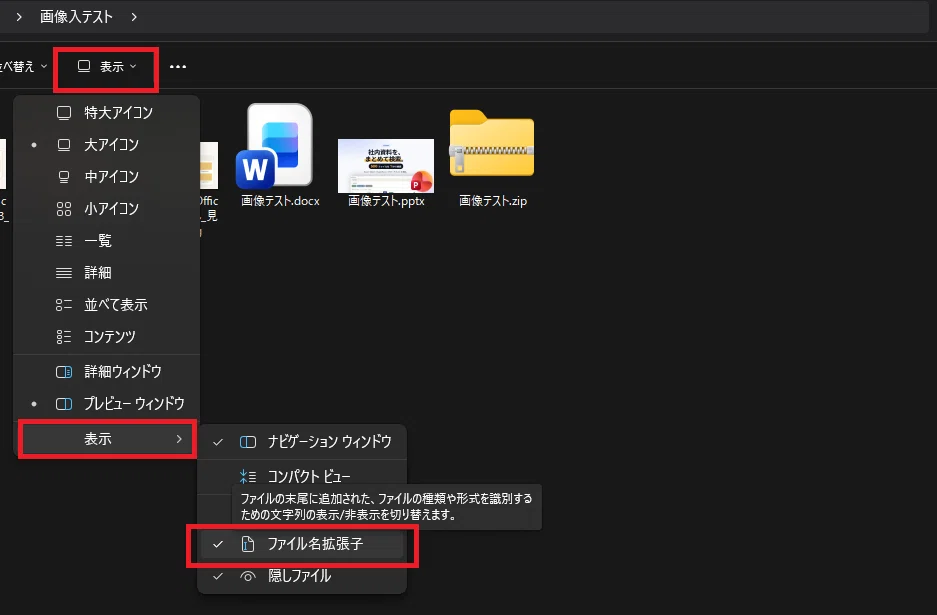Click the content glyph beside コンテンツ
Viewport: 937px width, 615px height.
point(64,336)
